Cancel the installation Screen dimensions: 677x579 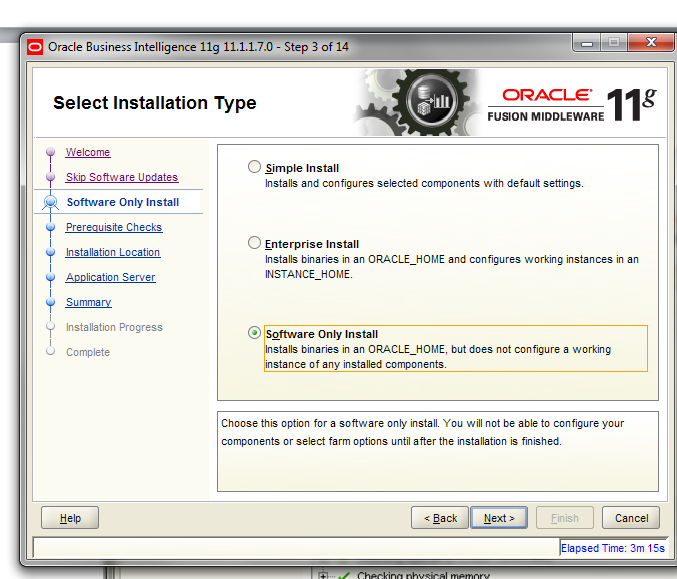tap(631, 518)
